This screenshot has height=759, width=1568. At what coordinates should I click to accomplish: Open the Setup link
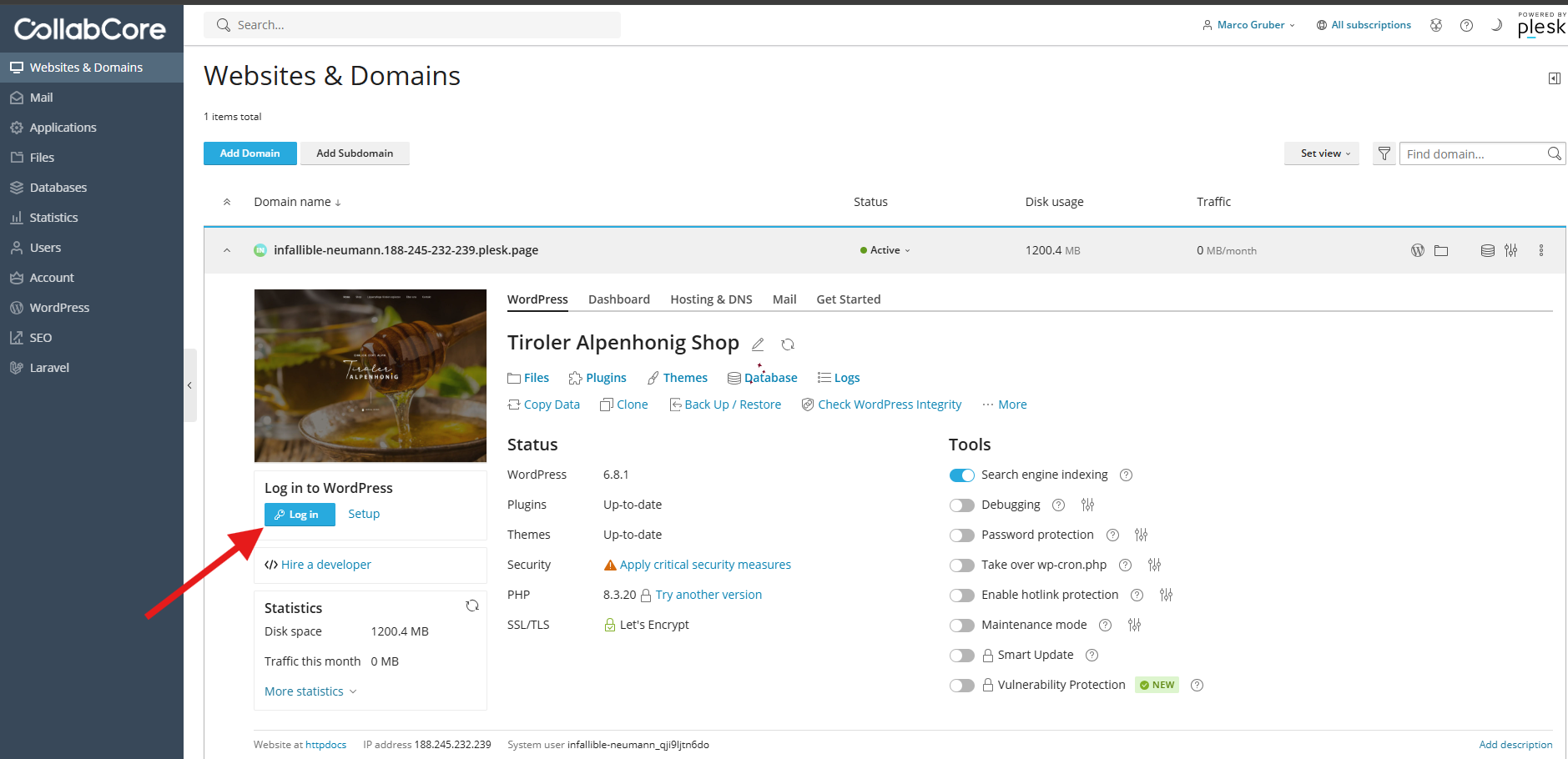coord(364,514)
